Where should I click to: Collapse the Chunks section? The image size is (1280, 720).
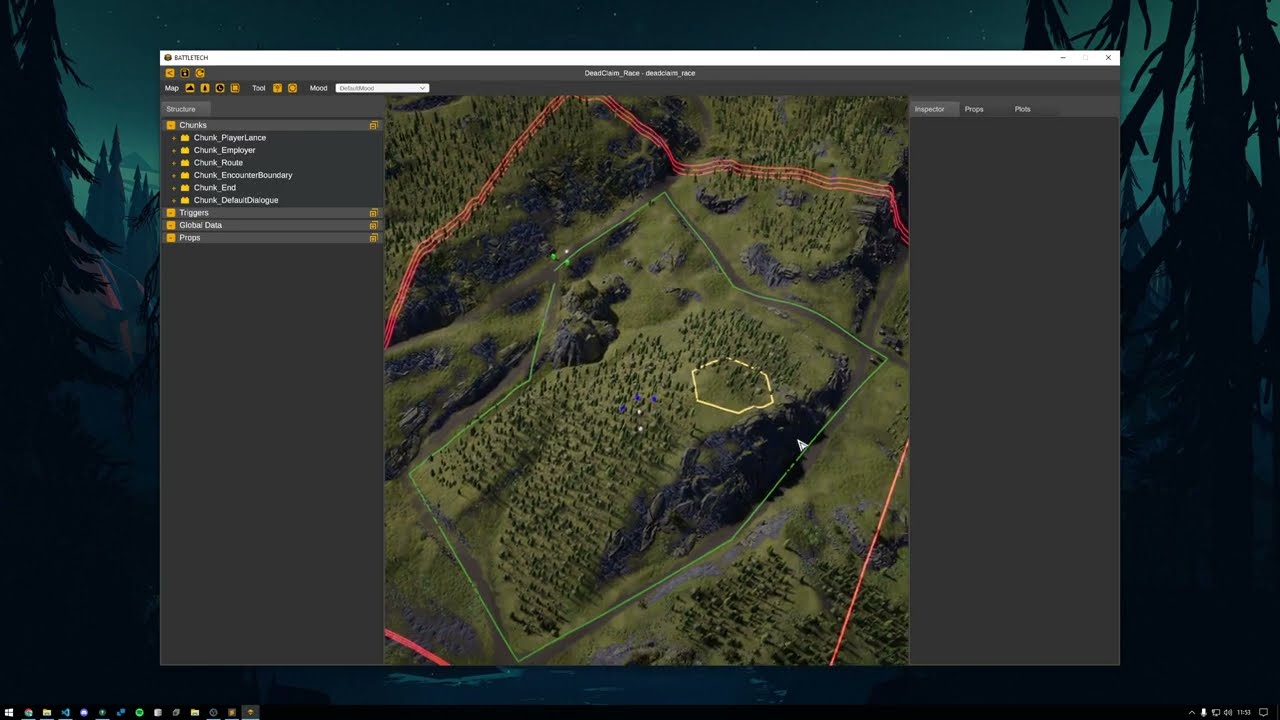(x=171, y=125)
